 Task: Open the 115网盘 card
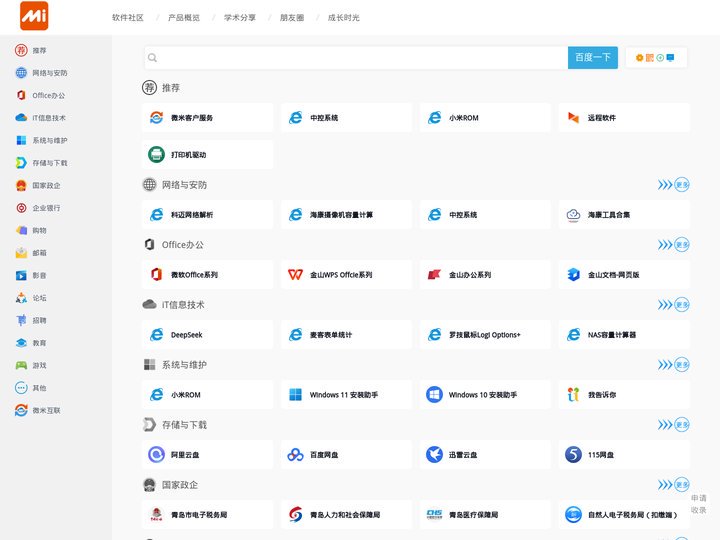tap(624, 455)
